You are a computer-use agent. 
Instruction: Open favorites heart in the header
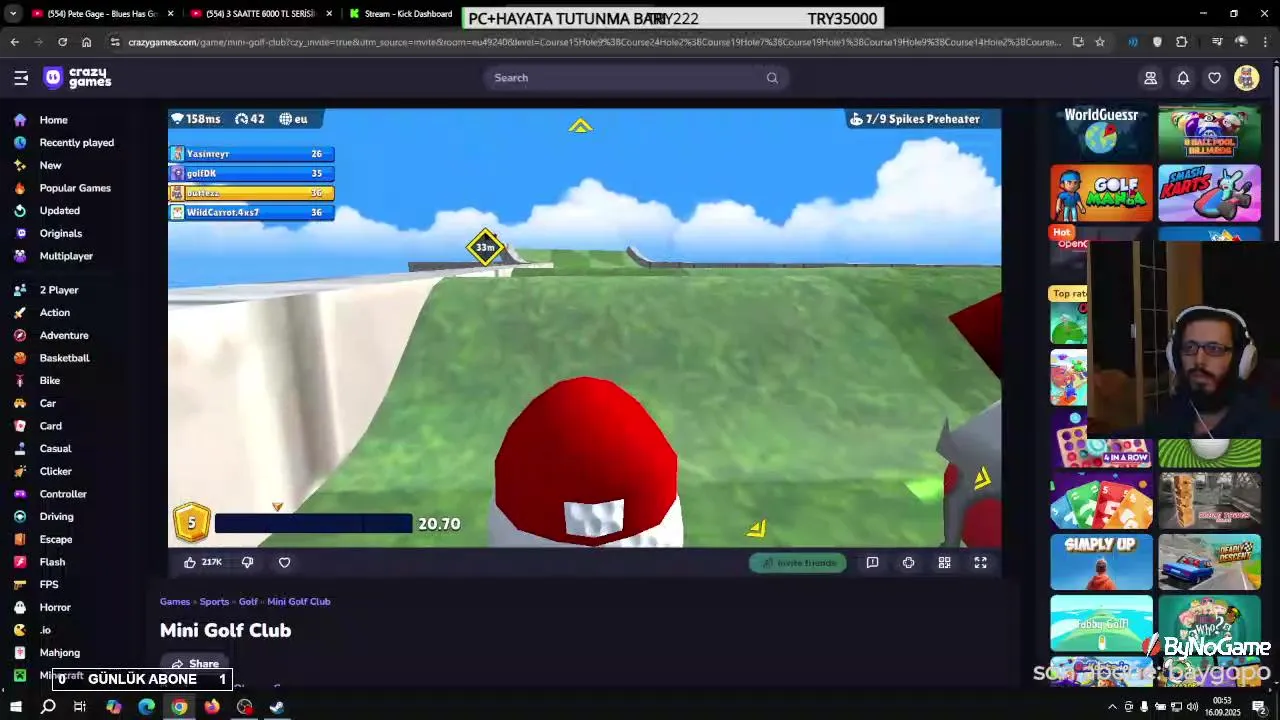(1215, 78)
